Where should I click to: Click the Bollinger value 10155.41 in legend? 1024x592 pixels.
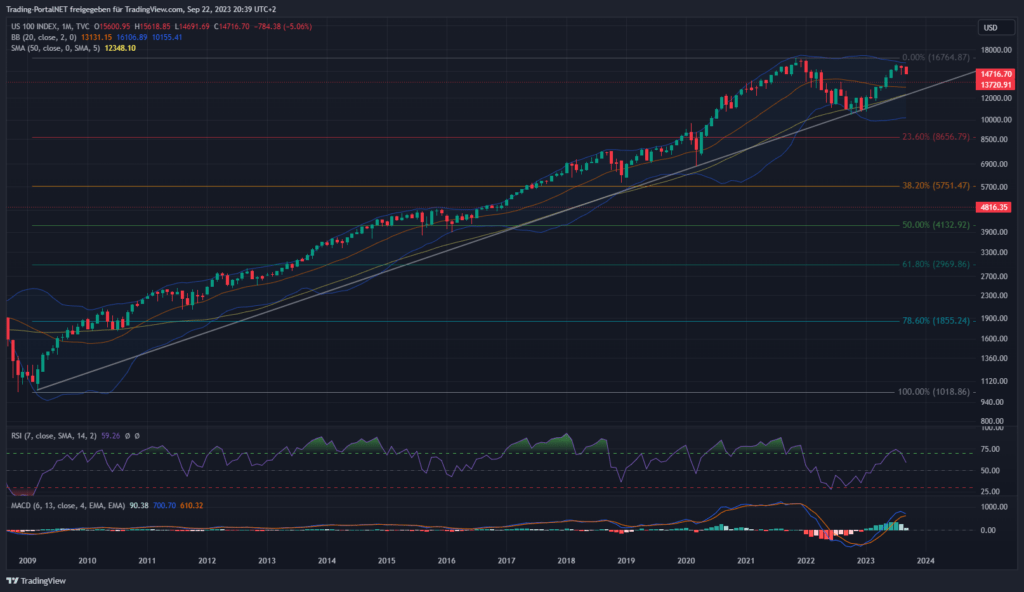[x=167, y=37]
